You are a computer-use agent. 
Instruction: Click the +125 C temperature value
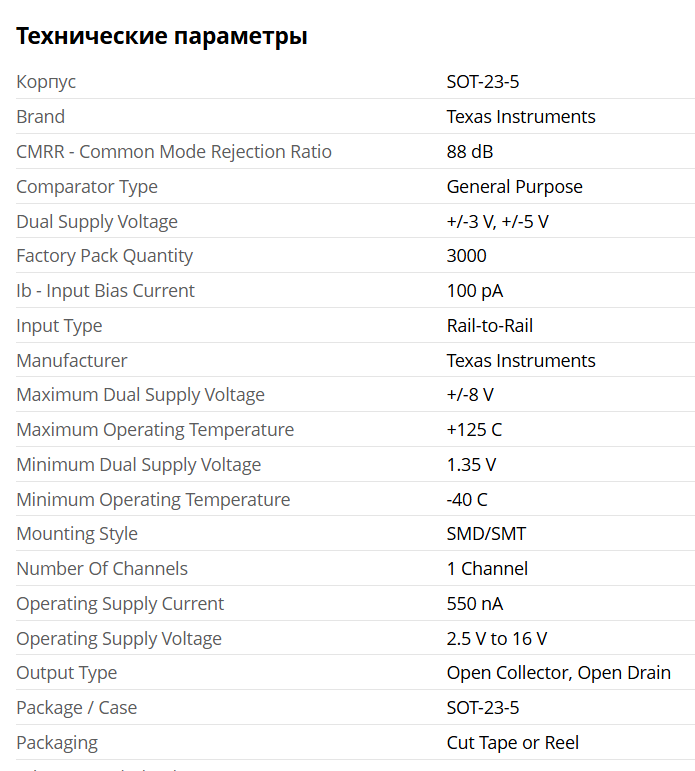(474, 430)
